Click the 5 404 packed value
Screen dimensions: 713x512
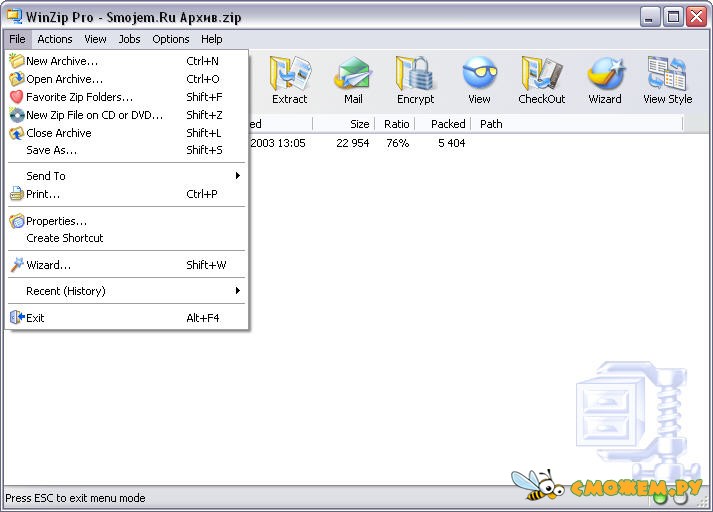[452, 143]
